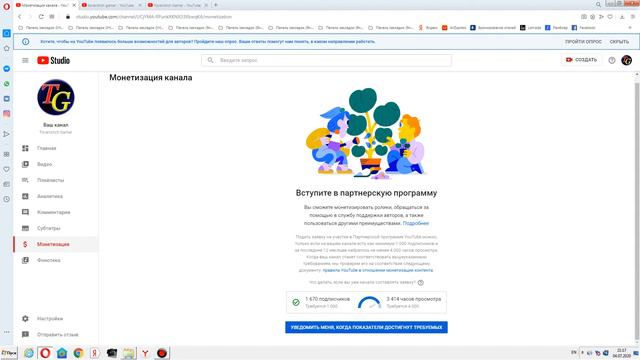Focus the Studio search field

[x=327, y=60]
